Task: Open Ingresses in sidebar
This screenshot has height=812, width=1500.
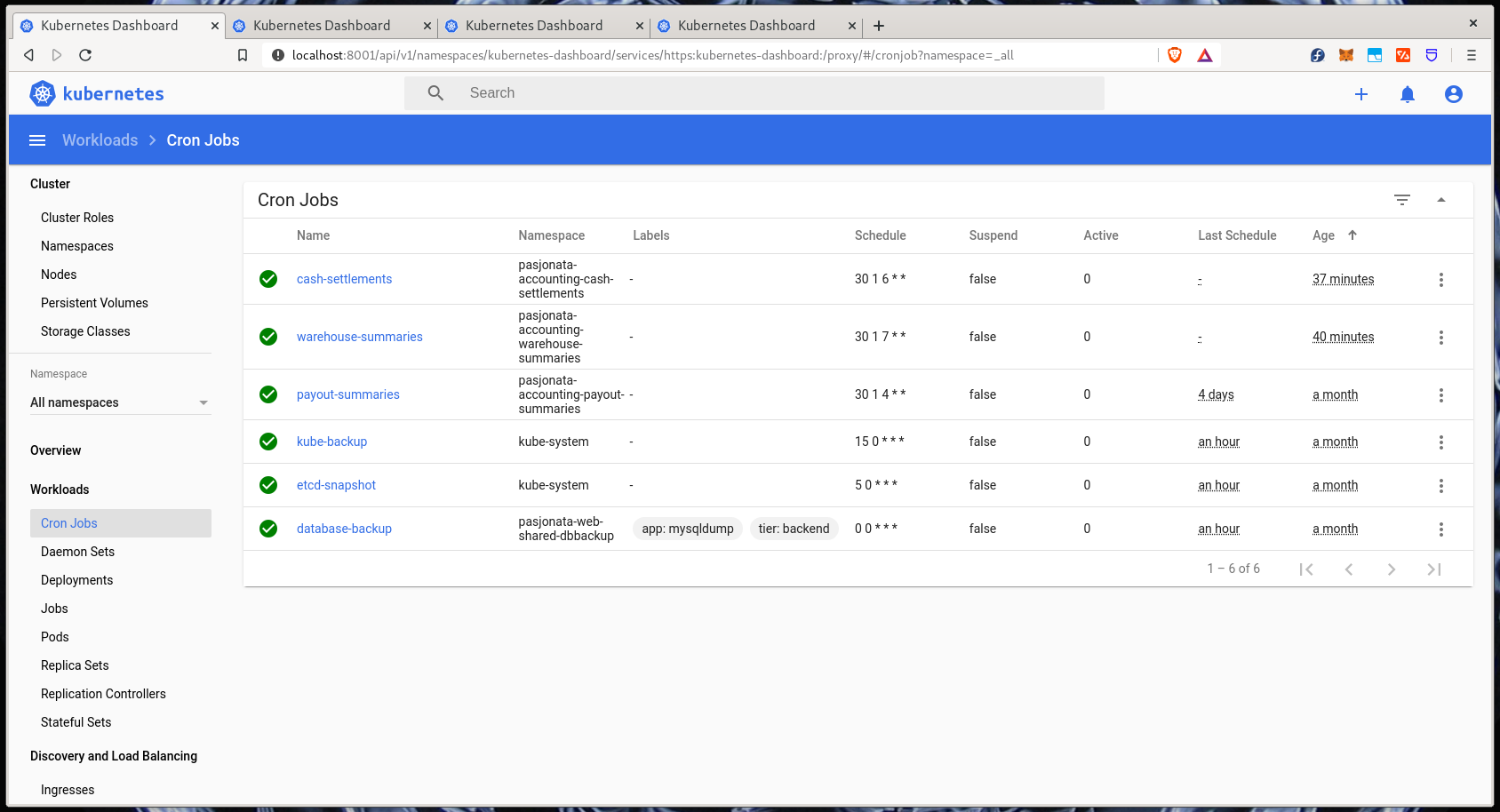Action: (x=68, y=790)
